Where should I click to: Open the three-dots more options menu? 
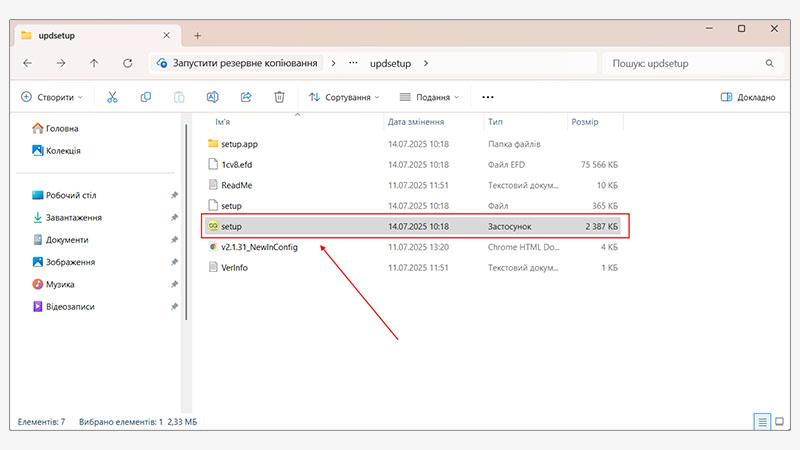click(x=488, y=97)
